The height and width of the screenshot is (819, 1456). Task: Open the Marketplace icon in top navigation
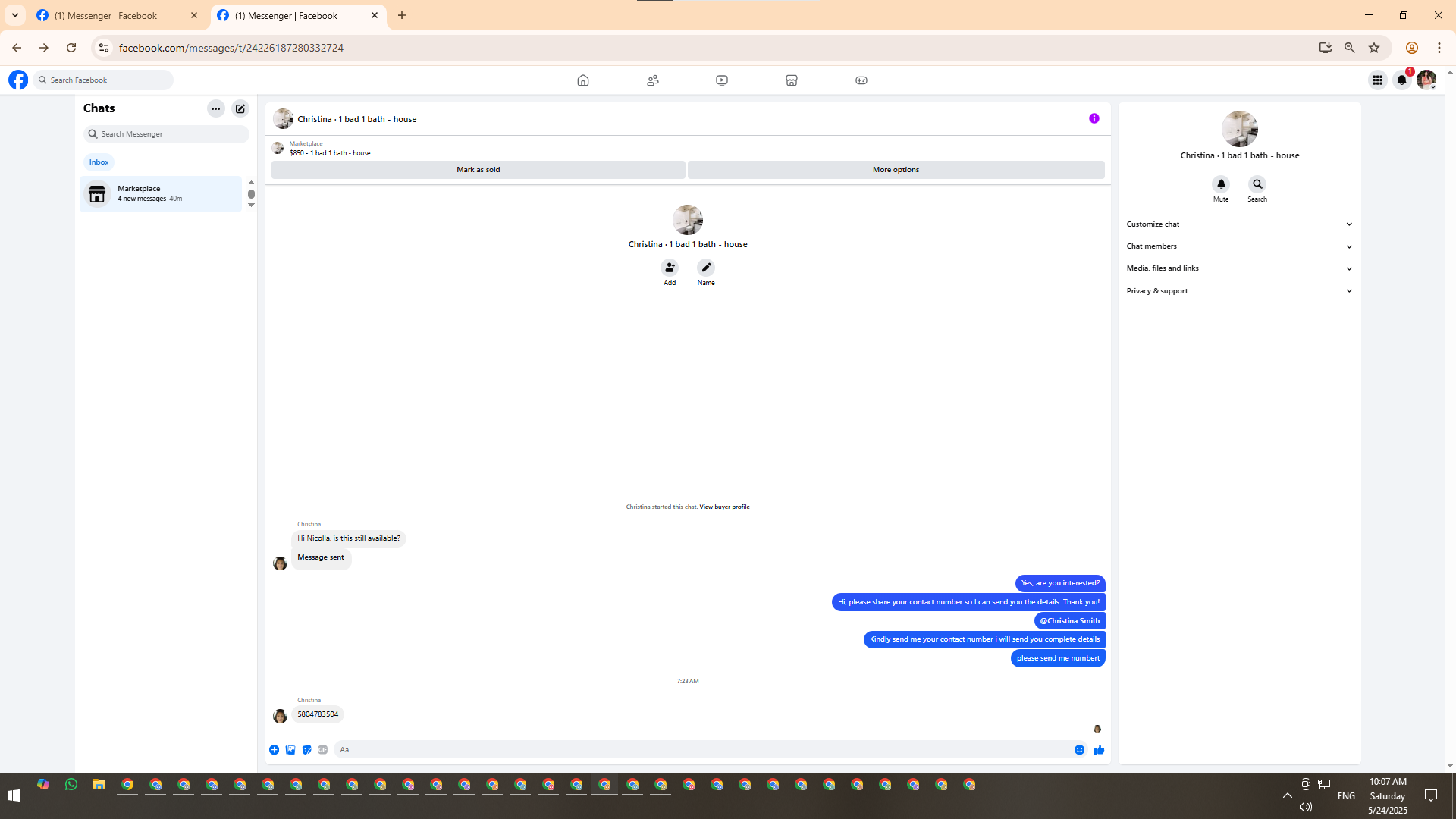click(791, 80)
